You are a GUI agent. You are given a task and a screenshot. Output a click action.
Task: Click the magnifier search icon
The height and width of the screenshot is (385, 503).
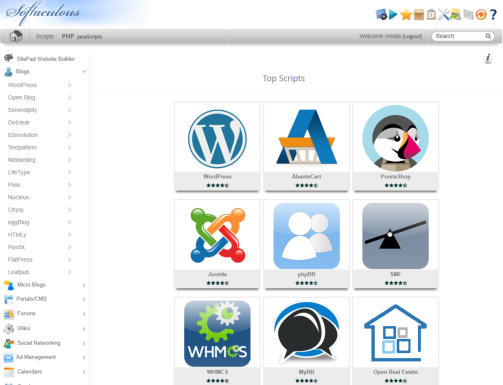[488, 36]
